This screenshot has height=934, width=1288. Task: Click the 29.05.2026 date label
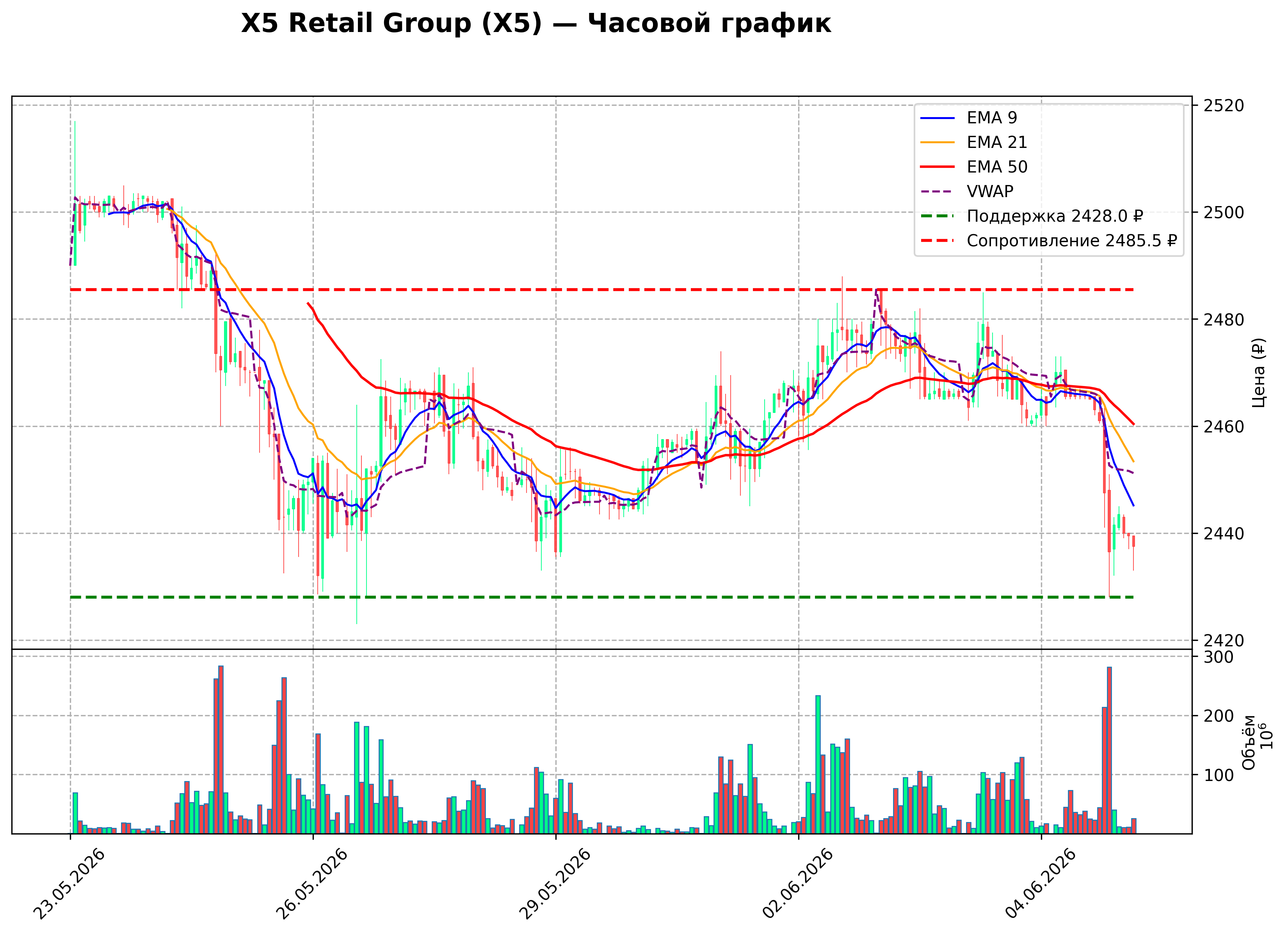point(555,884)
